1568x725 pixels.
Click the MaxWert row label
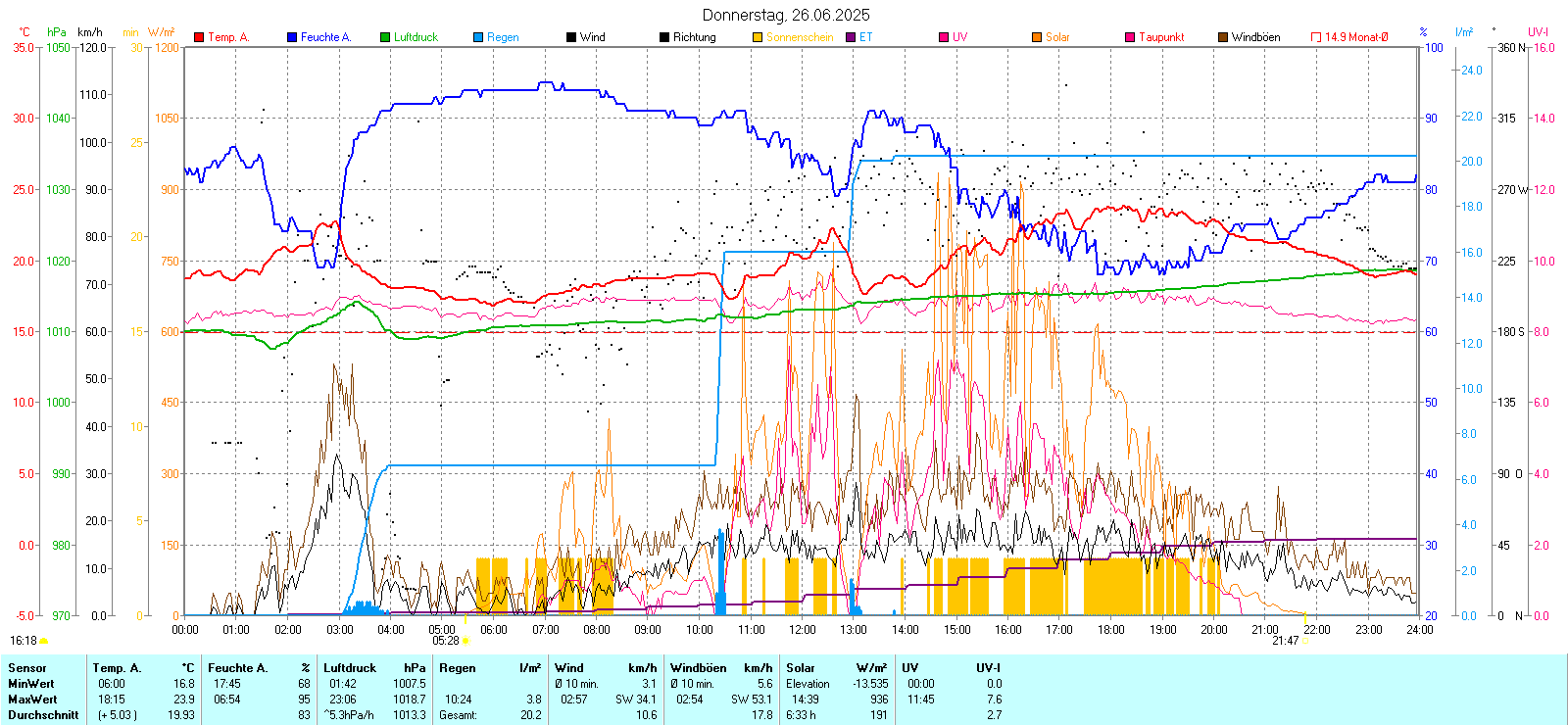(32, 700)
